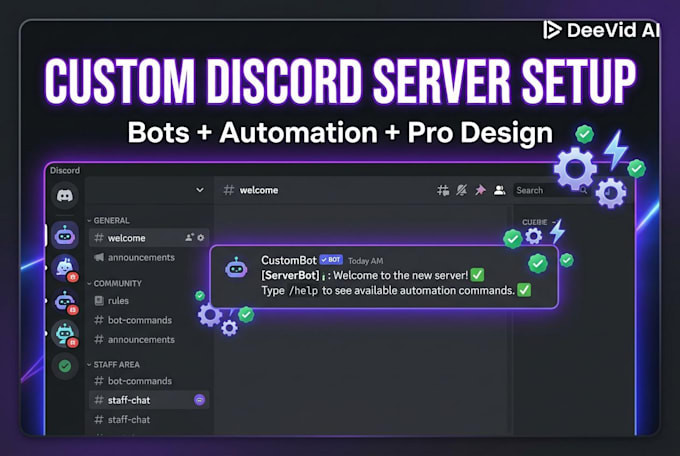This screenshot has height=456, width=680.
Task: Click the CustomBot avatar in message
Action: pyautogui.click(x=236, y=268)
